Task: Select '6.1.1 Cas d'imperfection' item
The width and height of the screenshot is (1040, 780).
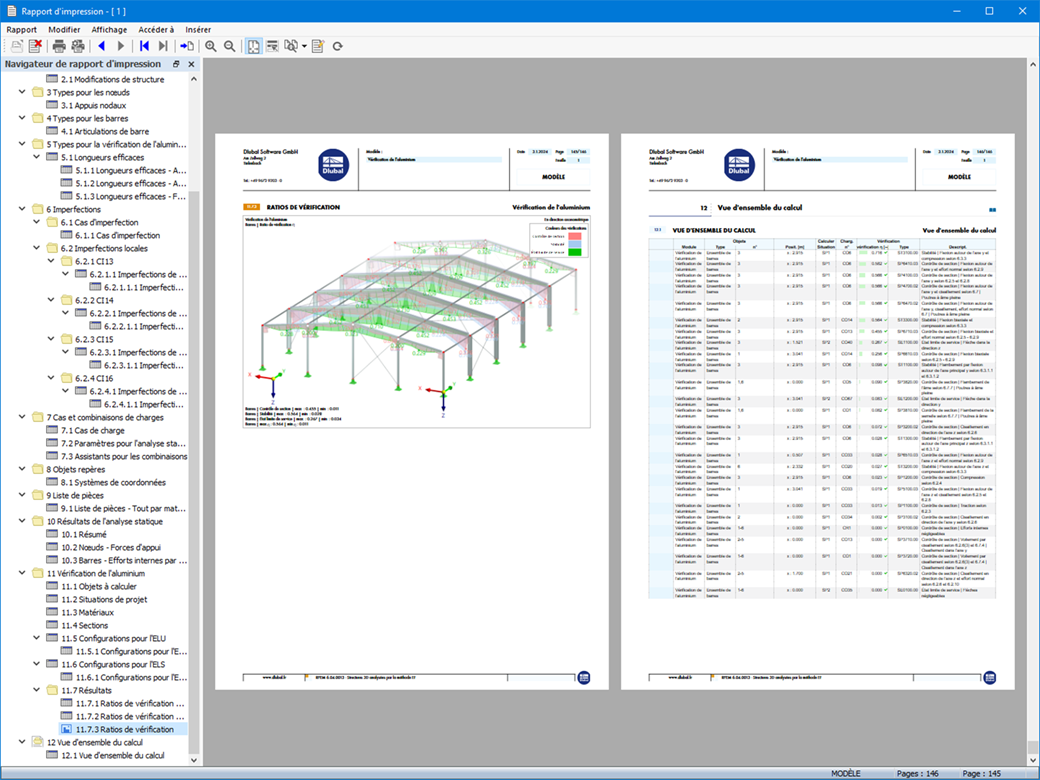Action: [x=117, y=235]
